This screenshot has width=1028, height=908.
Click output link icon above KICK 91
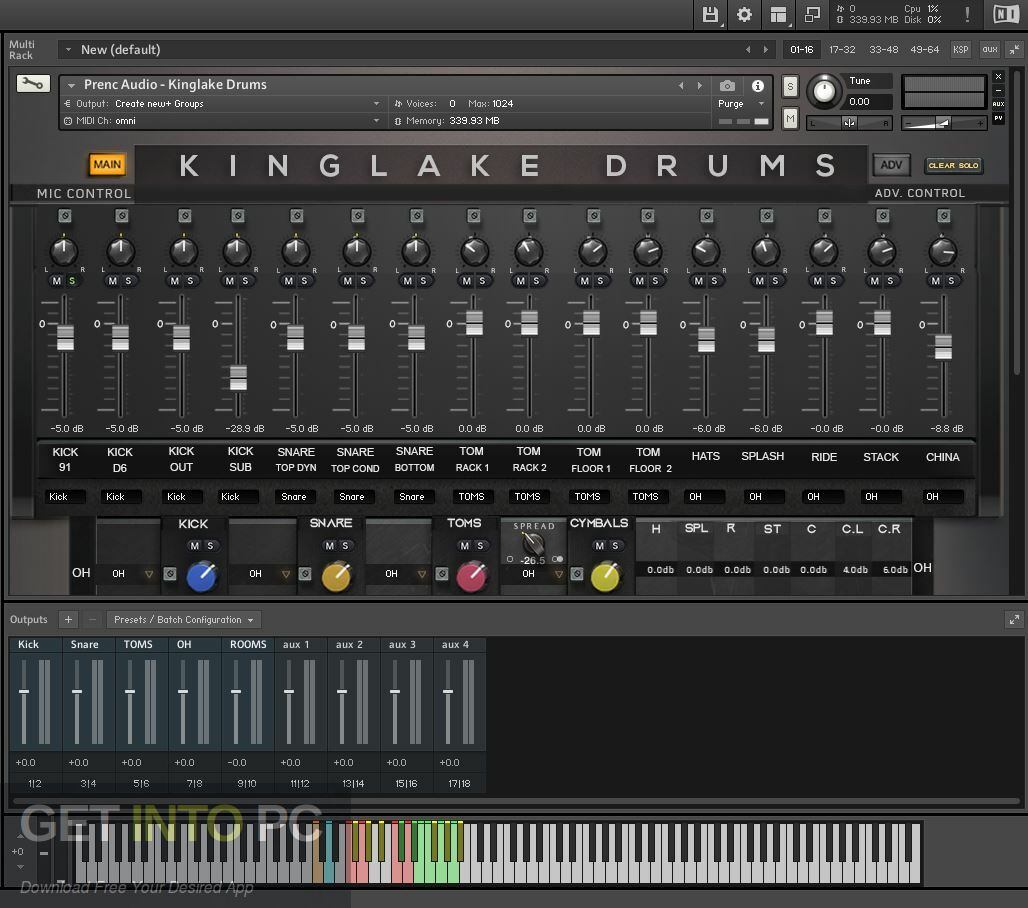tap(64, 216)
